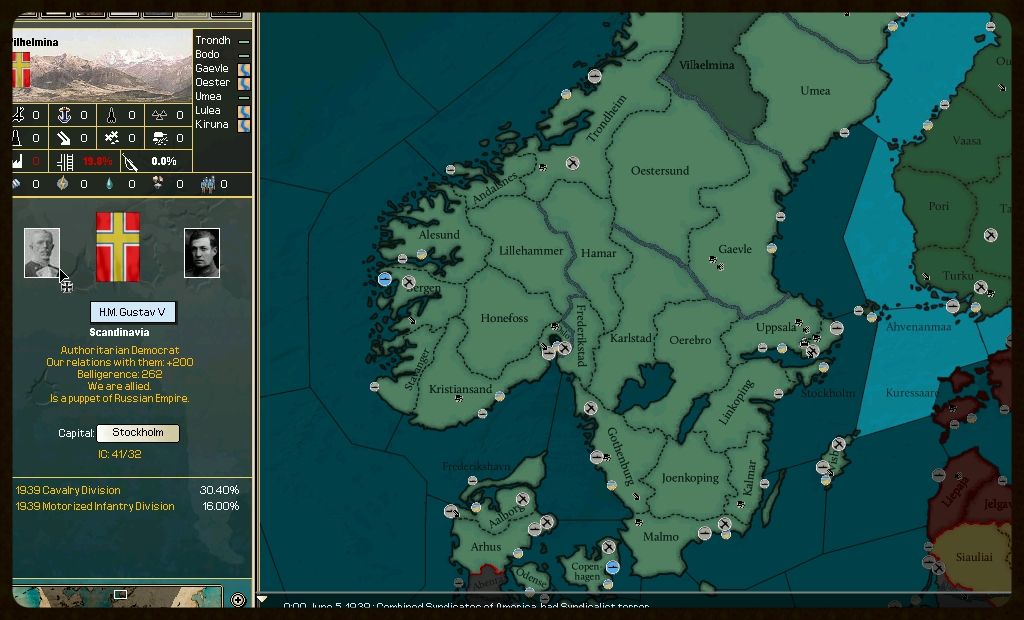
Task: Click the Scandinavia flag in diplomacy panel
Action: [x=117, y=247]
